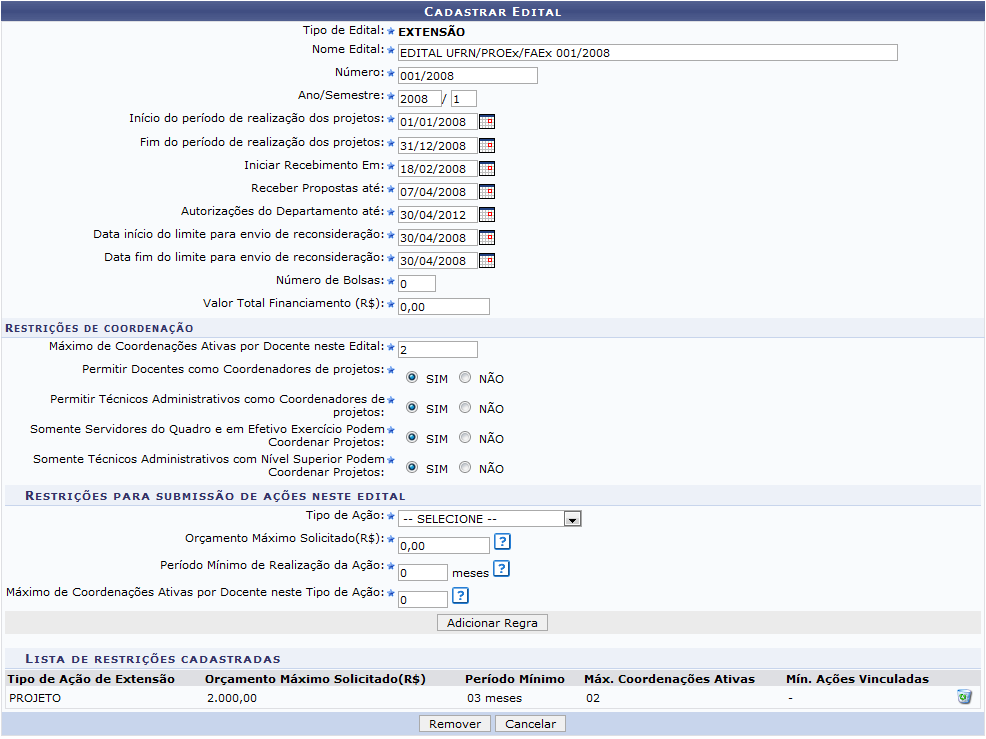Select NÃO for Técnicos com Nível Superior
986x739 pixels.
coord(465,468)
